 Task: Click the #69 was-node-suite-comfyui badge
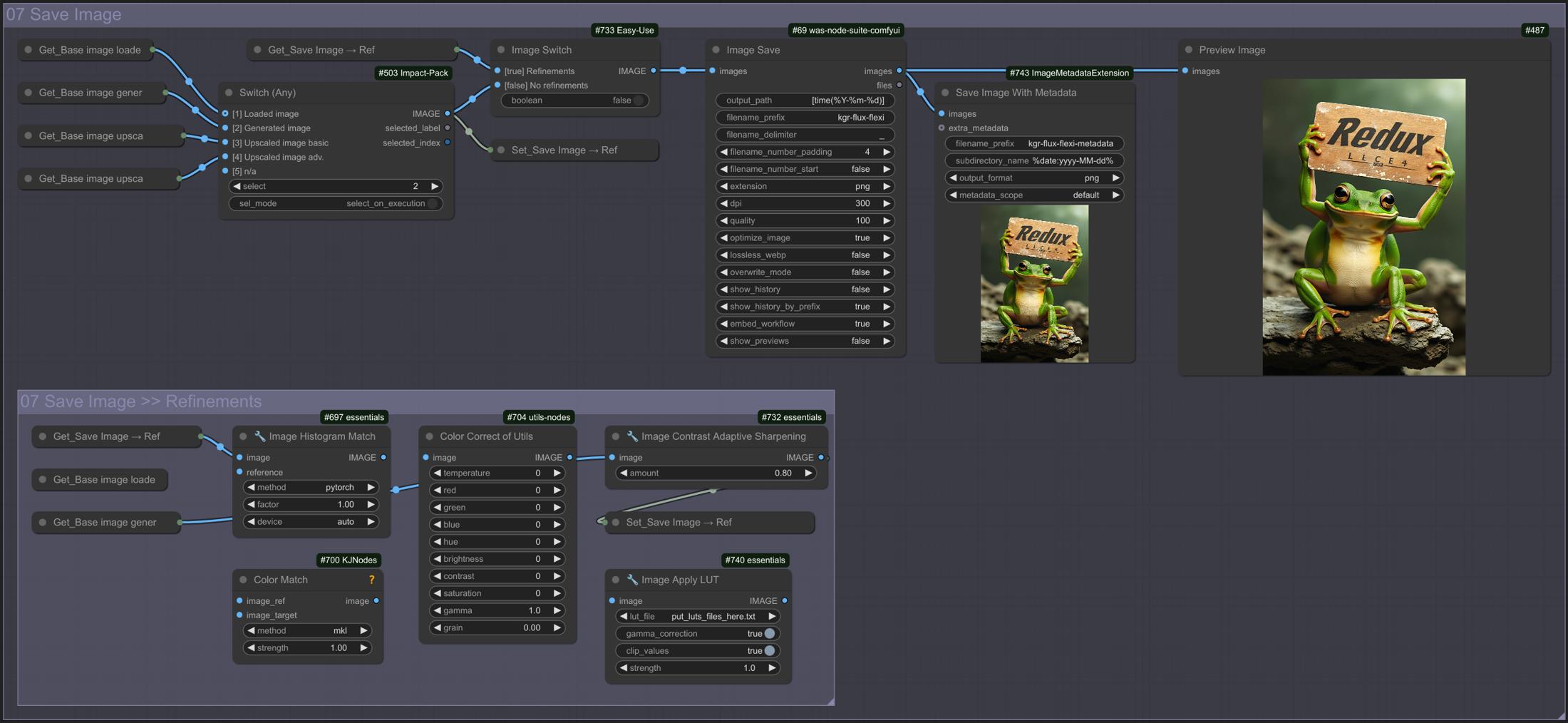point(846,30)
